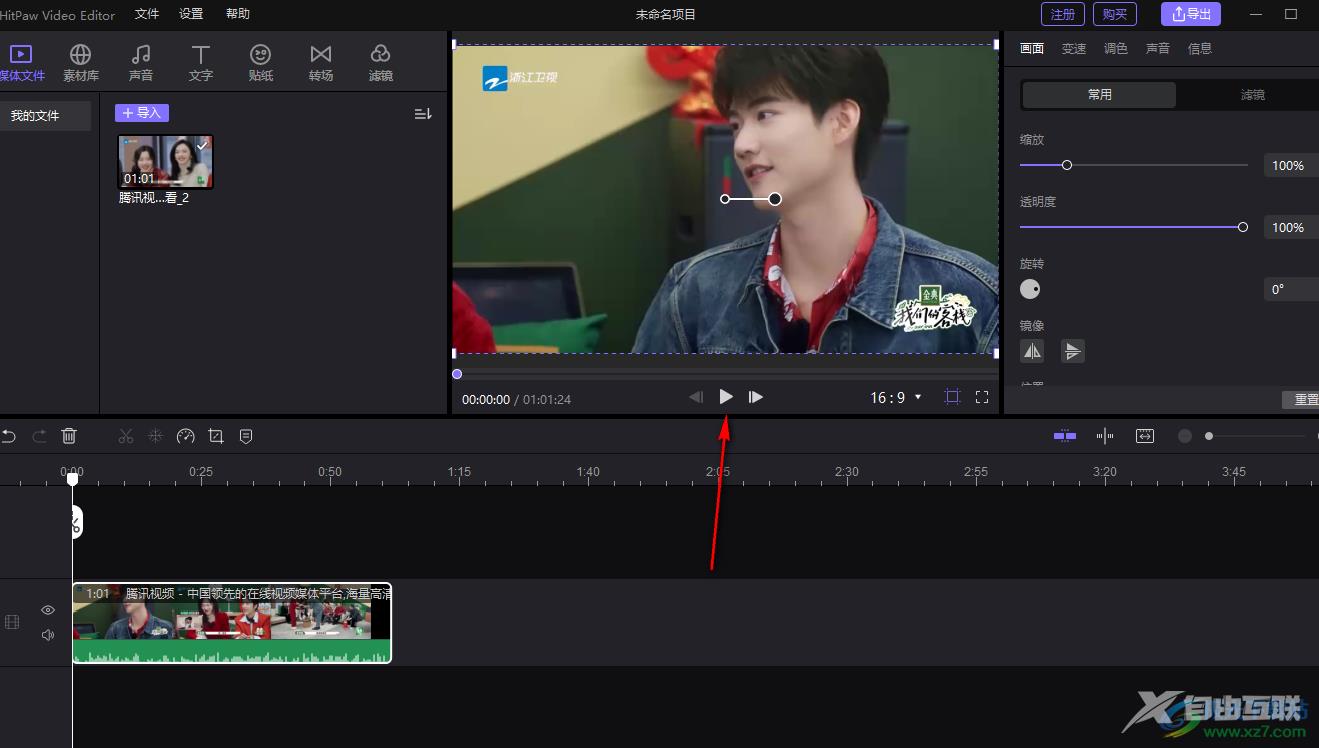The height and width of the screenshot is (748, 1319).
Task: Switch to 常用 common sub-tab
Action: click(x=1099, y=95)
